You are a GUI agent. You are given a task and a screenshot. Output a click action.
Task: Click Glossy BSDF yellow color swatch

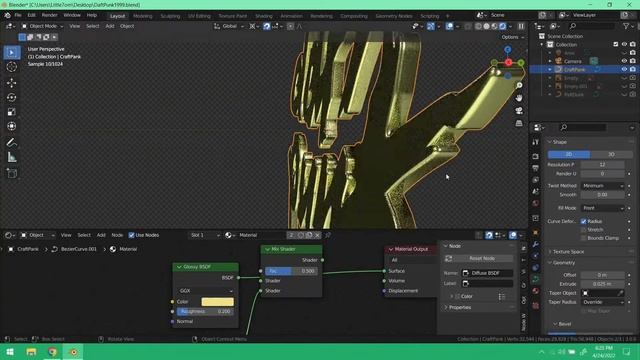(218, 302)
